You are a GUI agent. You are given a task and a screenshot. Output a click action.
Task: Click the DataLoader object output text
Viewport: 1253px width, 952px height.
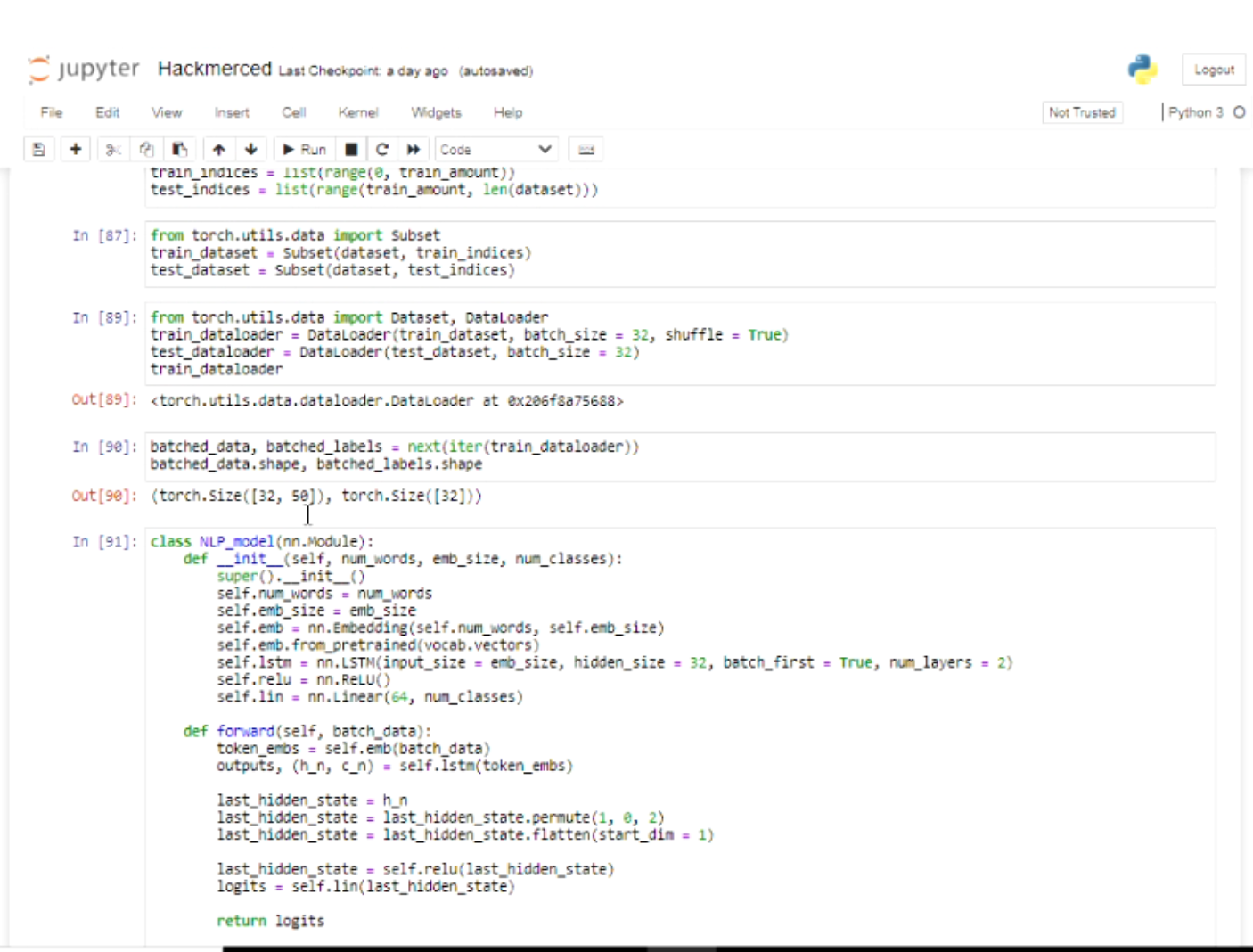[387, 401]
